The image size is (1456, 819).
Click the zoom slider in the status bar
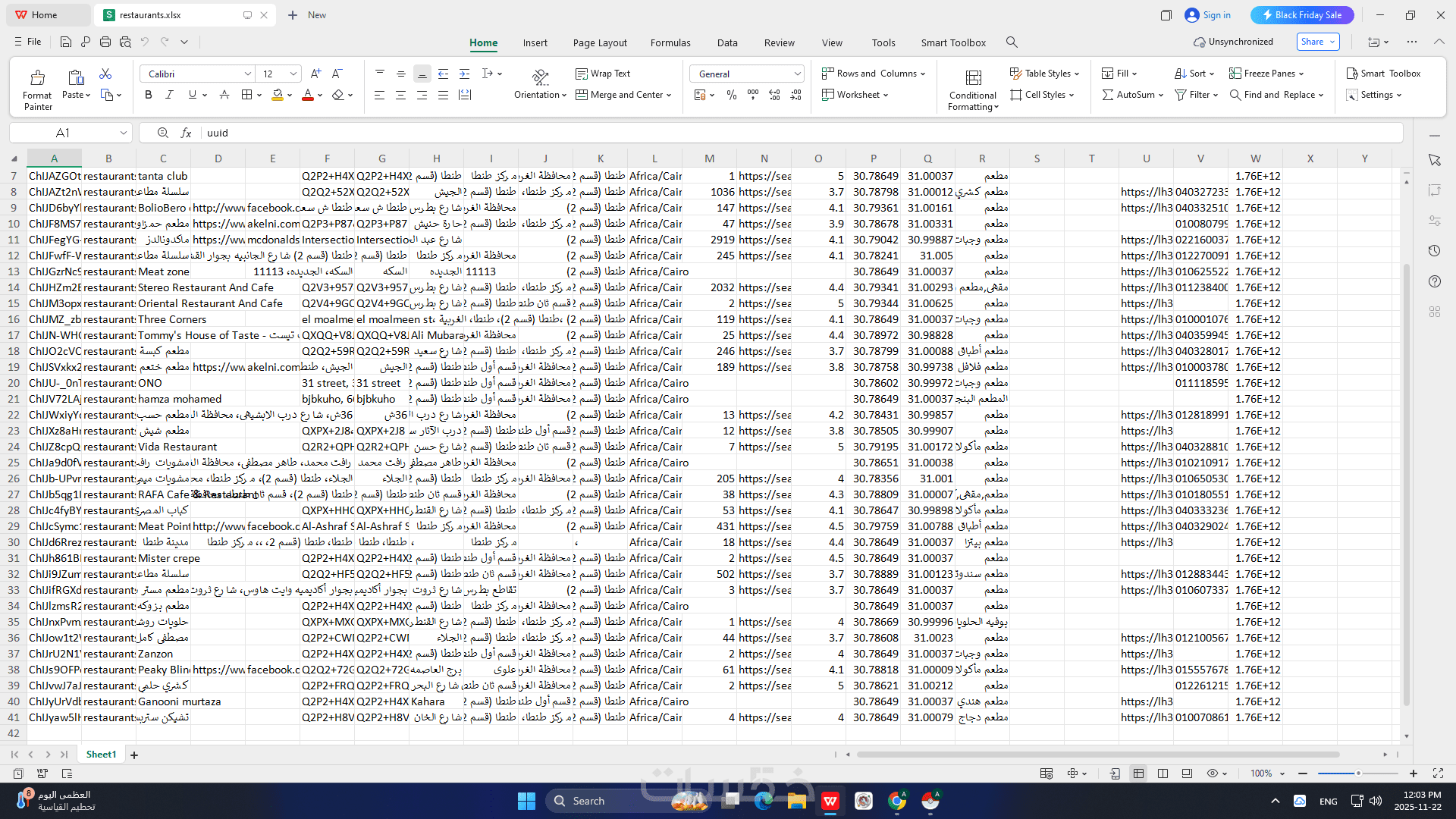[x=1357, y=773]
